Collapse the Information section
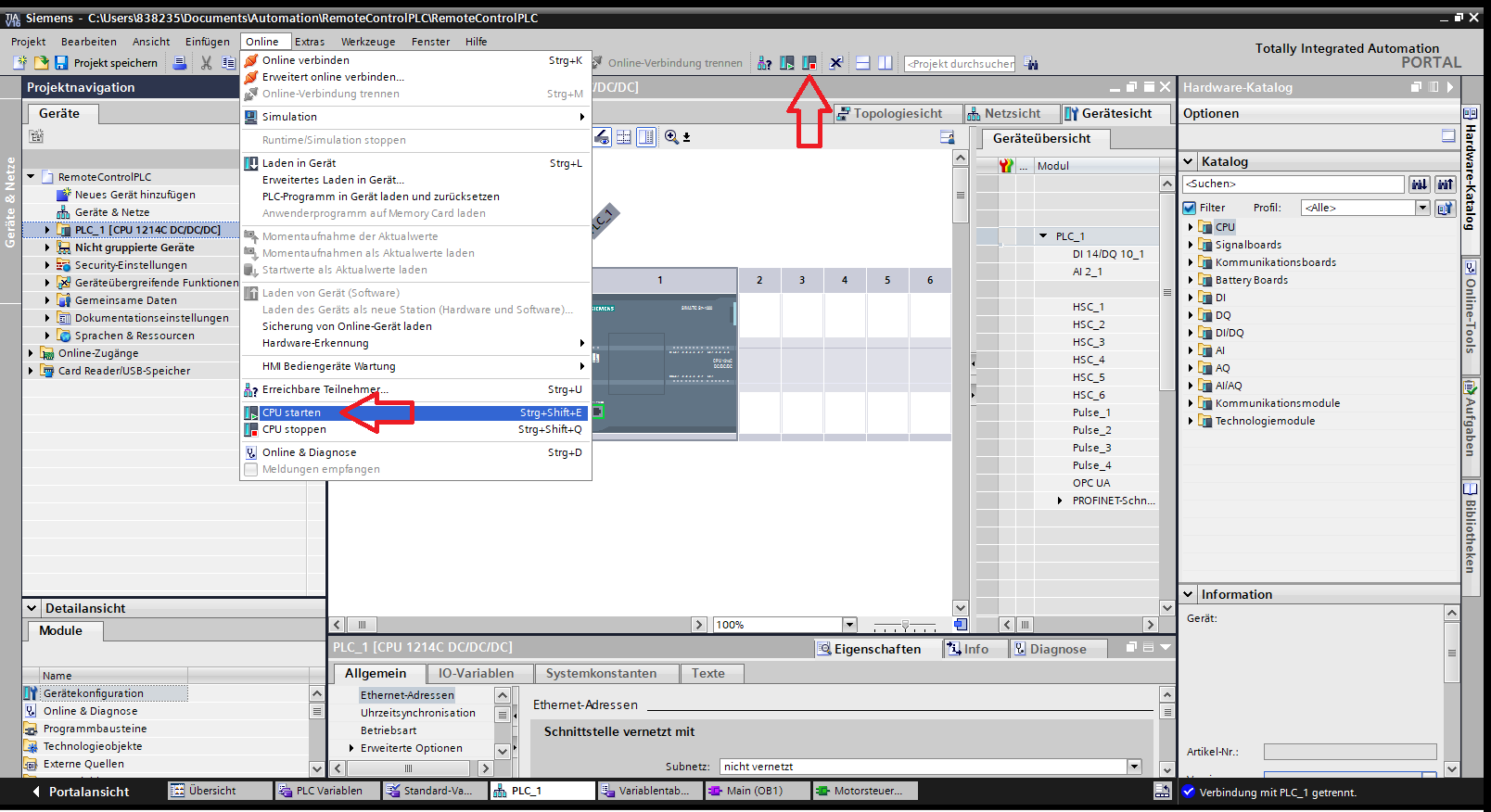The width and height of the screenshot is (1491, 812). (1189, 594)
